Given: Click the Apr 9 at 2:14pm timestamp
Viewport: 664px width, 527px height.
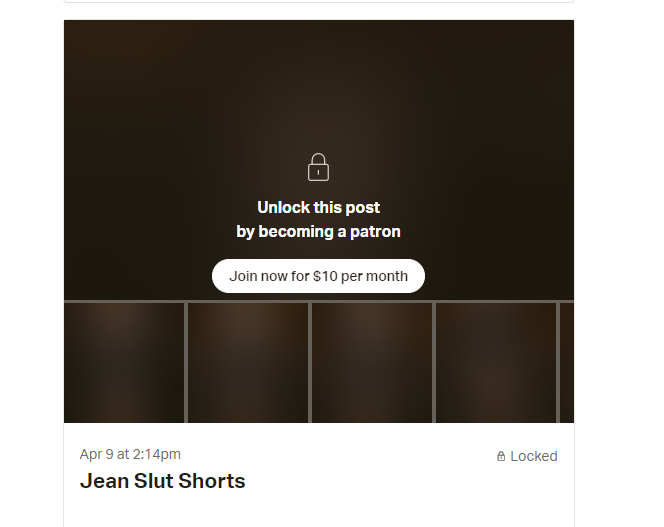Looking at the screenshot, I should click(x=130, y=454).
